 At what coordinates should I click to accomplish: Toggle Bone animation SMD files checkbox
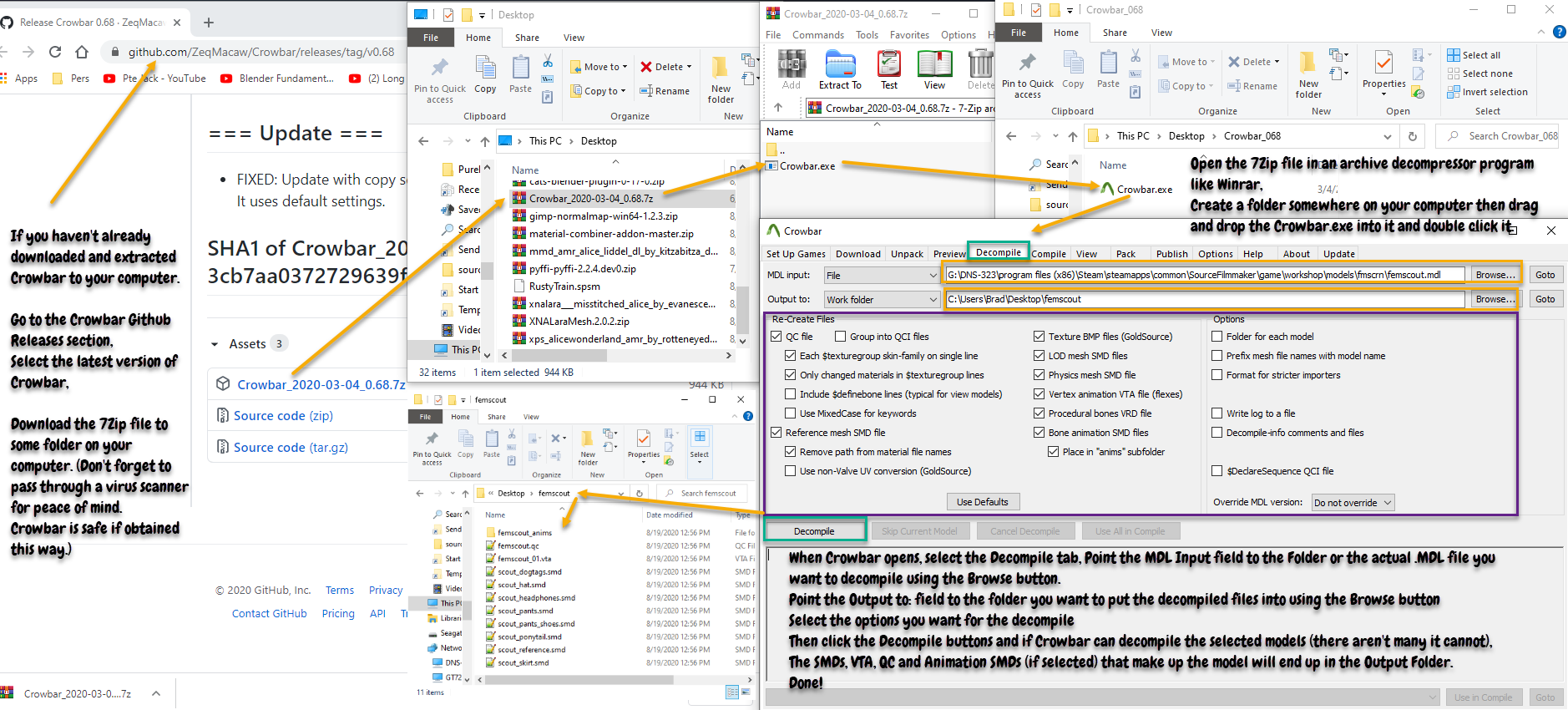[1039, 433]
